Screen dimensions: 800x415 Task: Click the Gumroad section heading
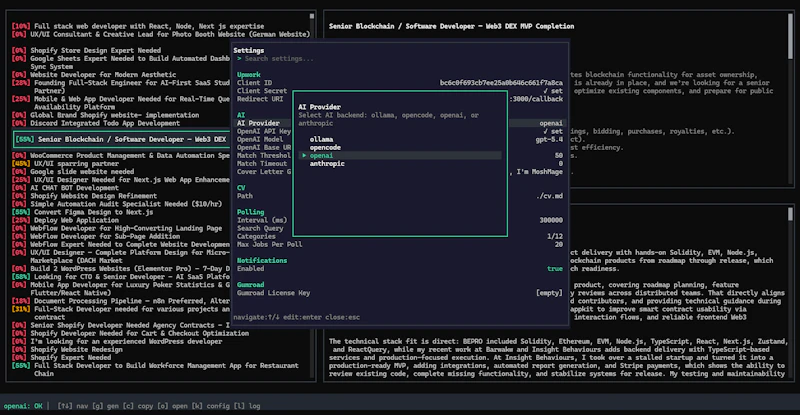[x=251, y=285]
